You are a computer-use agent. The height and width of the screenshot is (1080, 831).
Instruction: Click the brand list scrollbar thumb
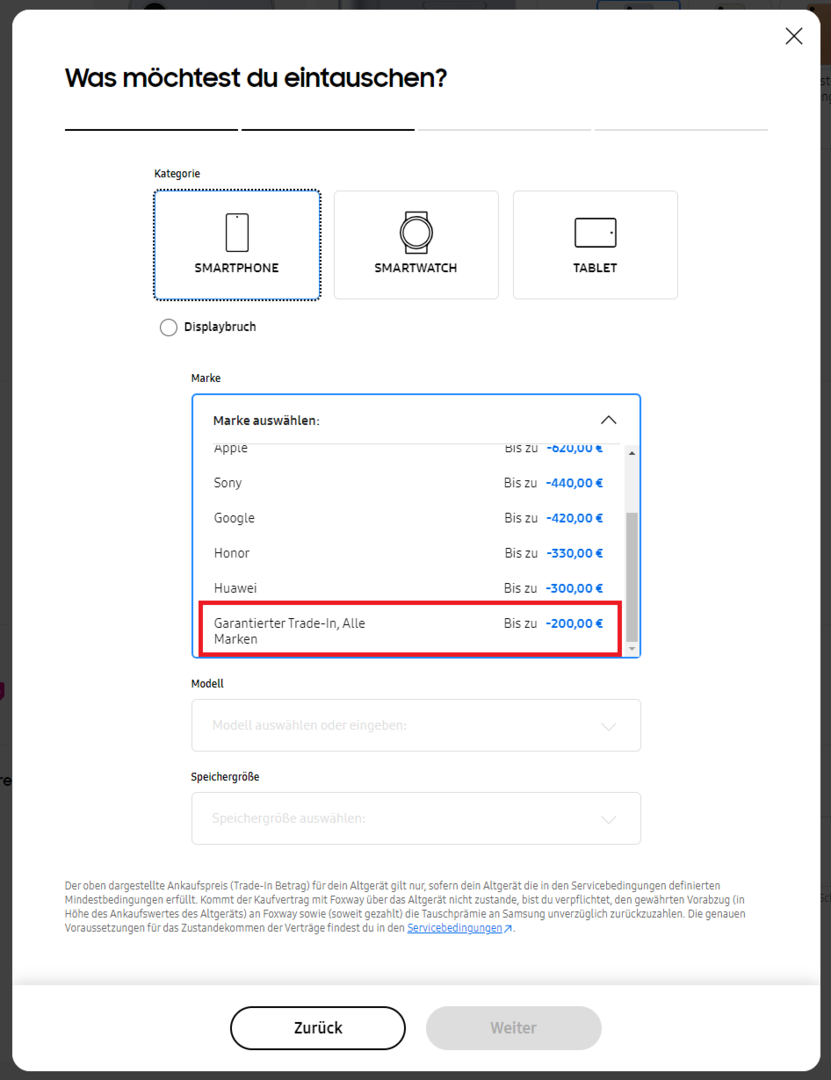(x=630, y=575)
